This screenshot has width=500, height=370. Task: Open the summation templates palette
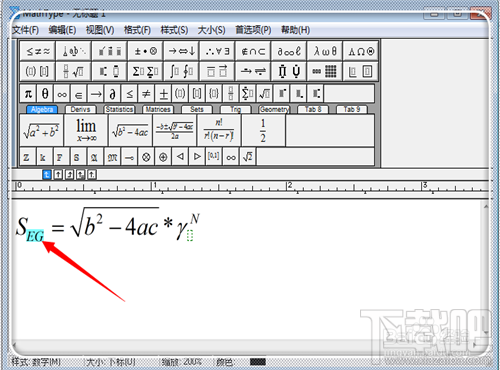145,71
